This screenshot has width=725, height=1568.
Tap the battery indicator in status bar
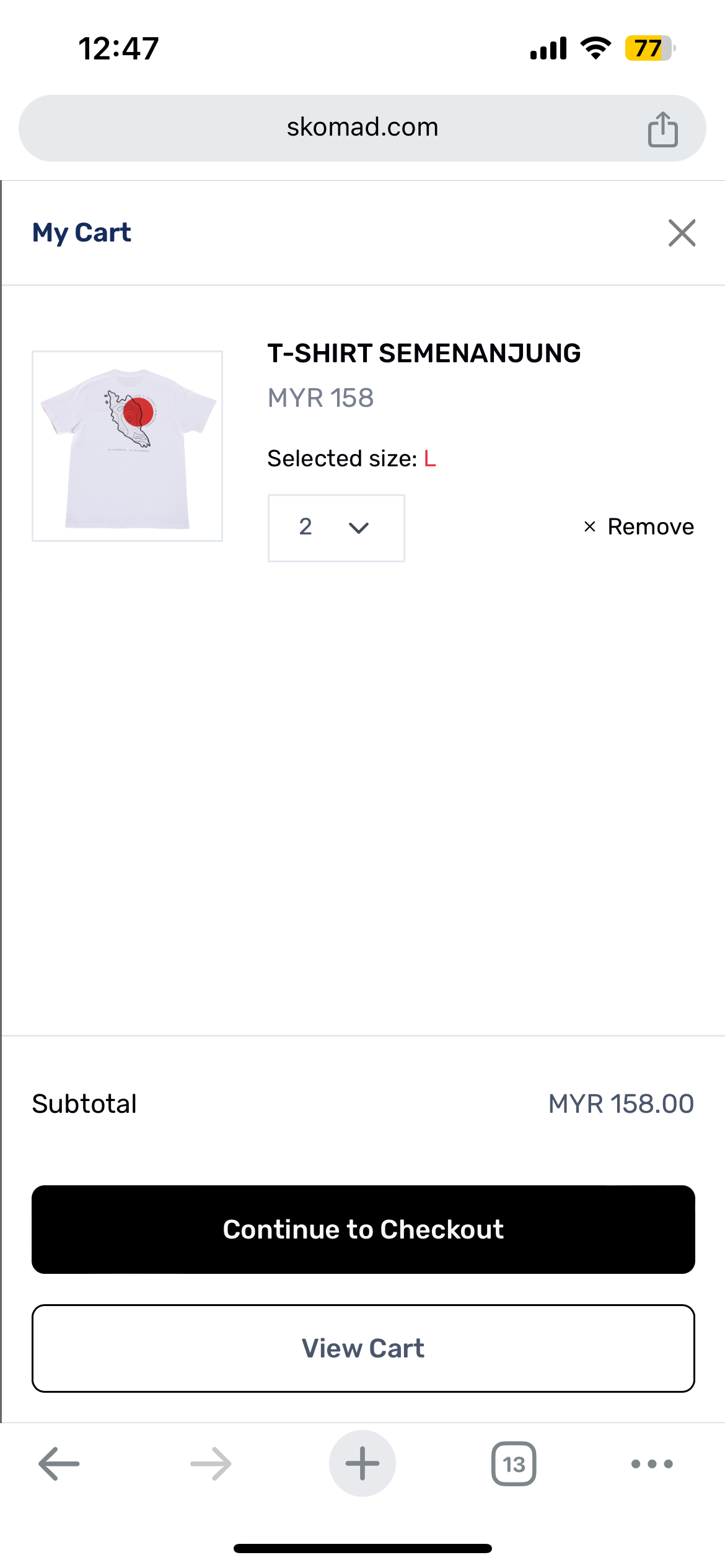click(649, 48)
